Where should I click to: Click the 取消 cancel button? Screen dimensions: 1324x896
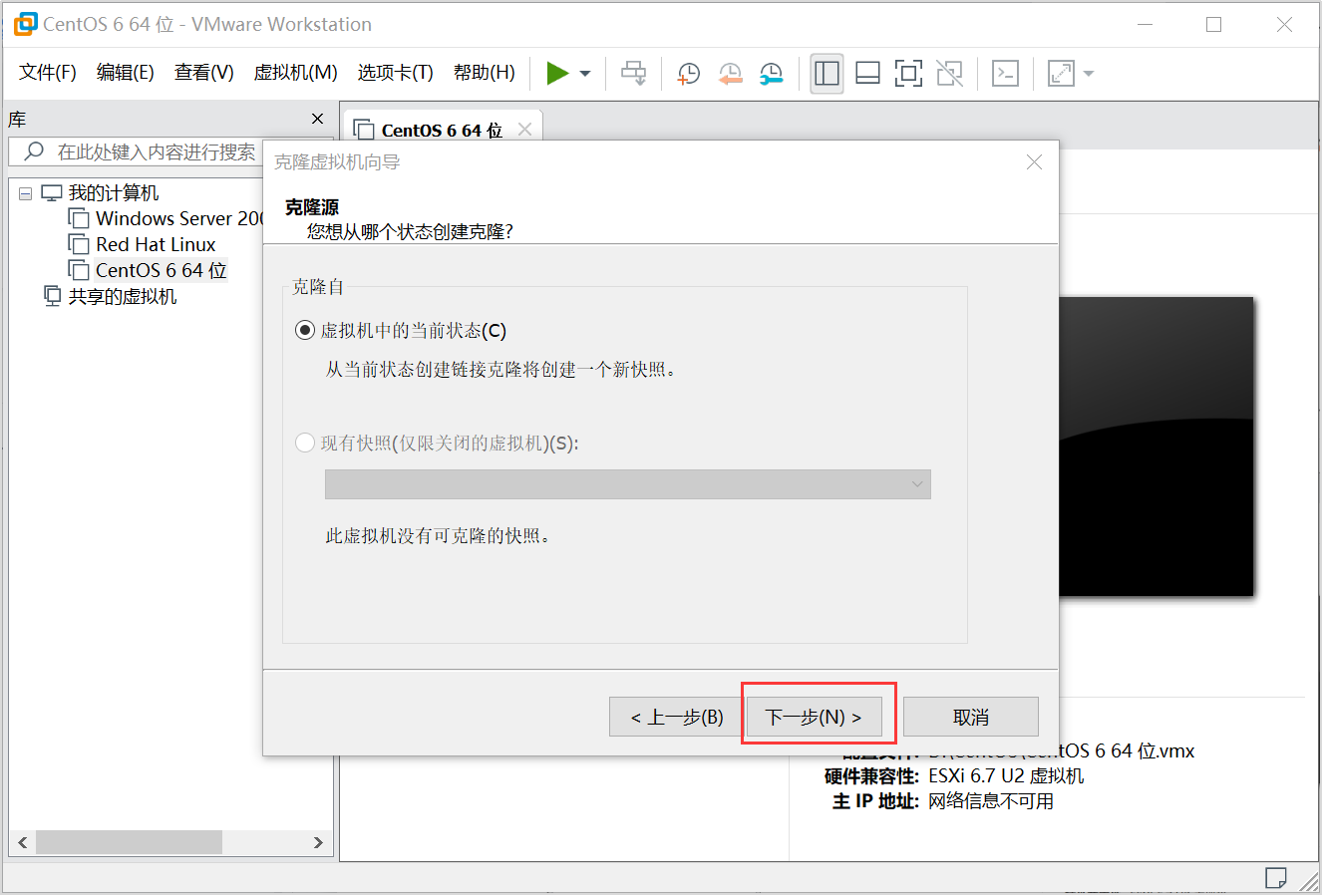click(x=971, y=717)
